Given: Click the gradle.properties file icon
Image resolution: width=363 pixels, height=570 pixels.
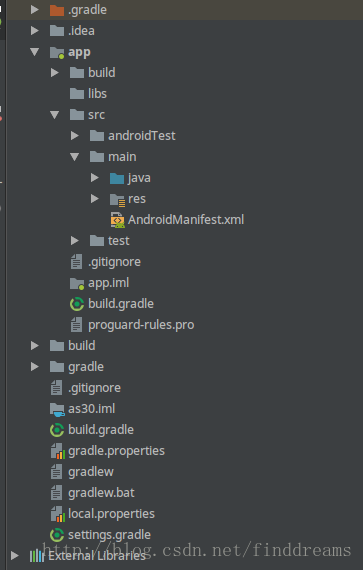Looking at the screenshot, I should click(x=57, y=451).
